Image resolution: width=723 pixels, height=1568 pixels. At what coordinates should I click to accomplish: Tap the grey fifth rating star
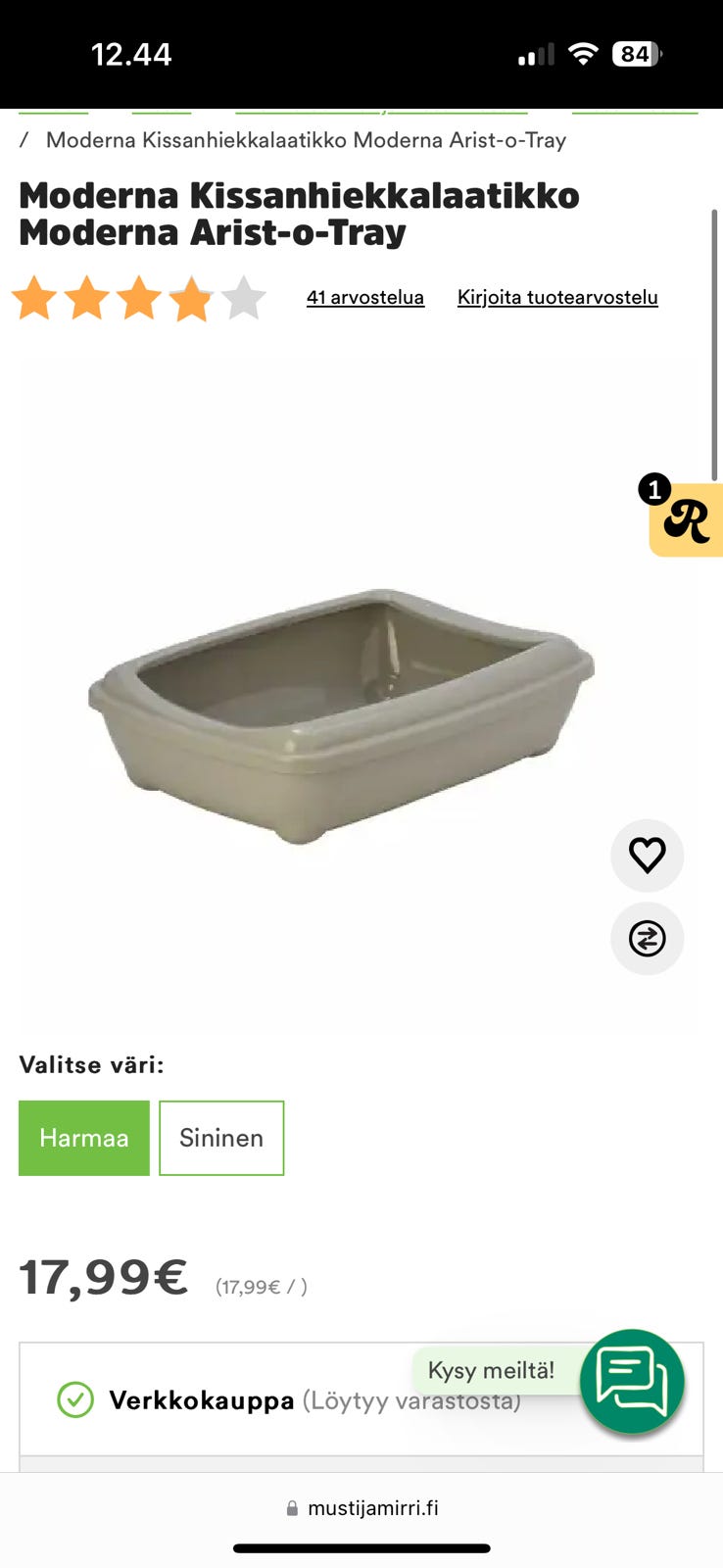tap(243, 298)
